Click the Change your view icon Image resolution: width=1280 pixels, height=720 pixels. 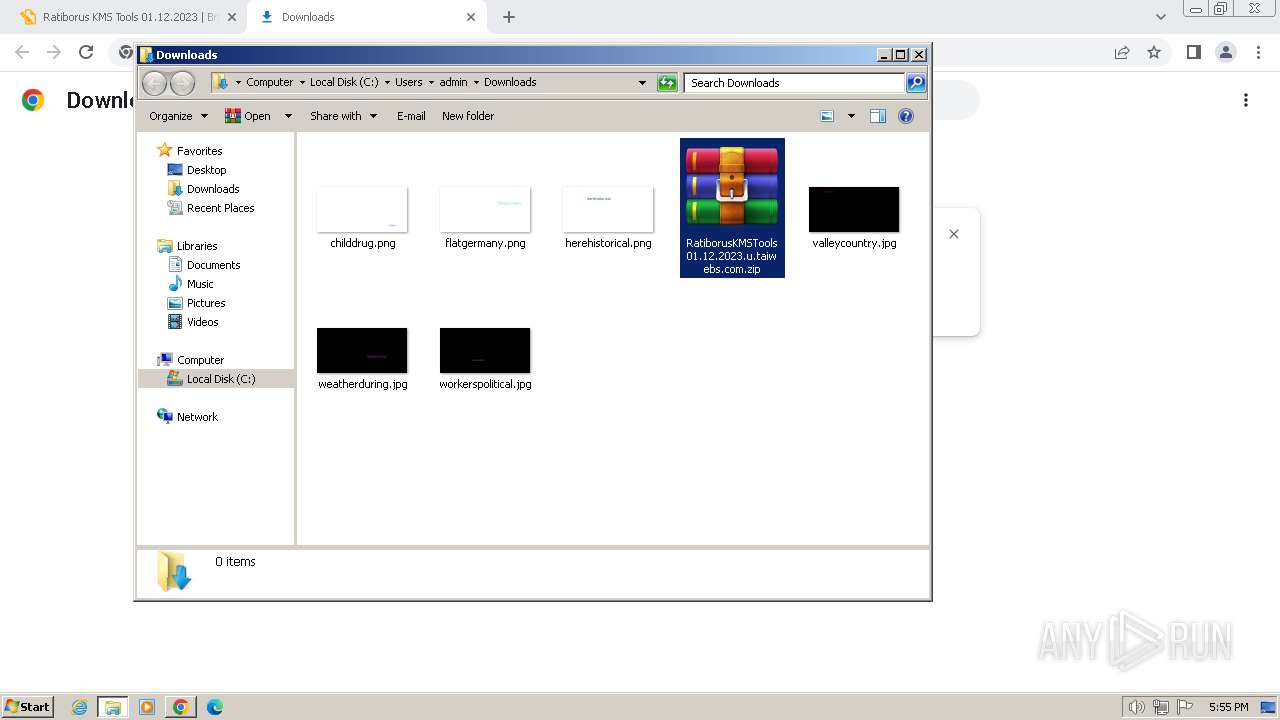[x=827, y=116]
